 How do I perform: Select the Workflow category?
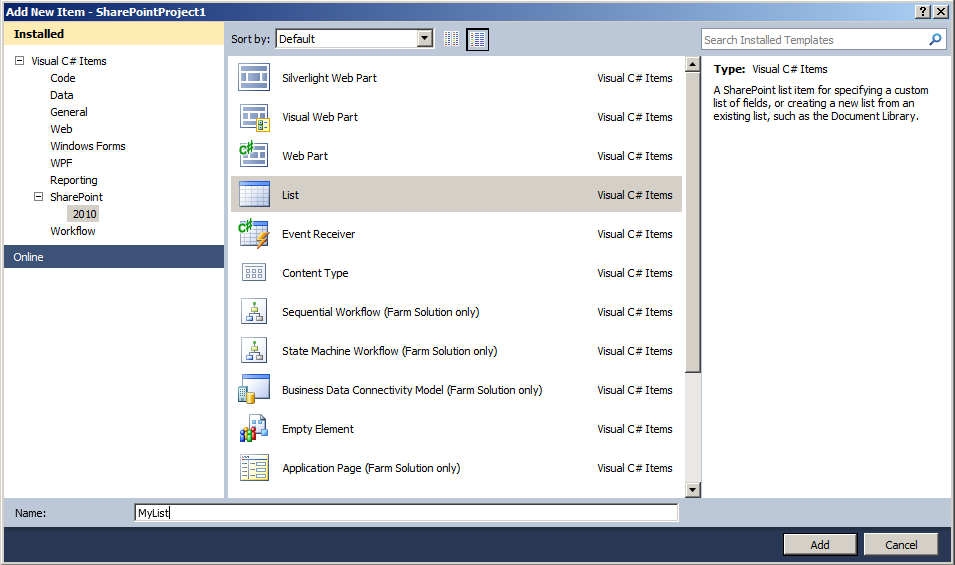point(72,231)
